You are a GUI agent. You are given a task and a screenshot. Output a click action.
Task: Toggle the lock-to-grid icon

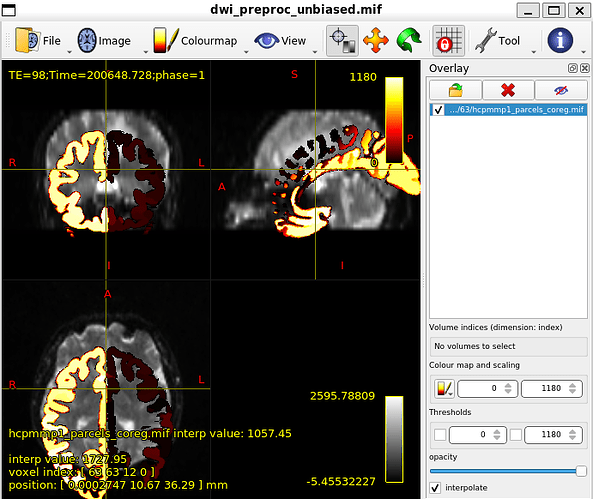pos(449,40)
